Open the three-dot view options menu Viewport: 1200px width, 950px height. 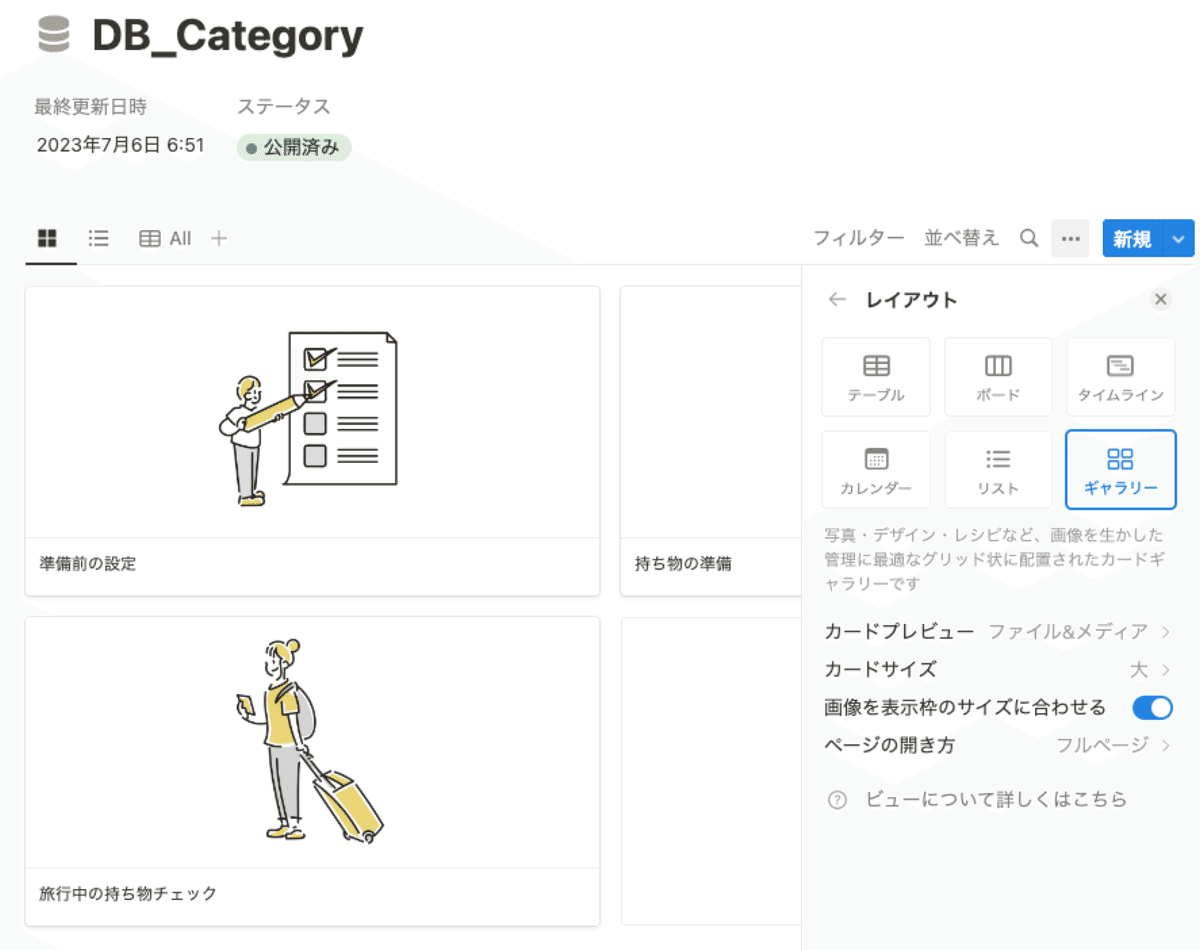click(1070, 238)
